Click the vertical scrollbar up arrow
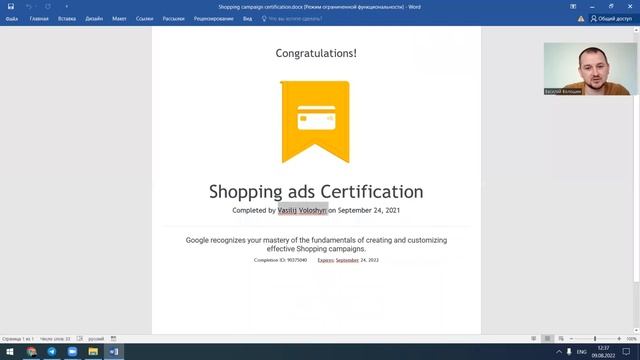The image size is (640, 360). (x=636, y=30)
